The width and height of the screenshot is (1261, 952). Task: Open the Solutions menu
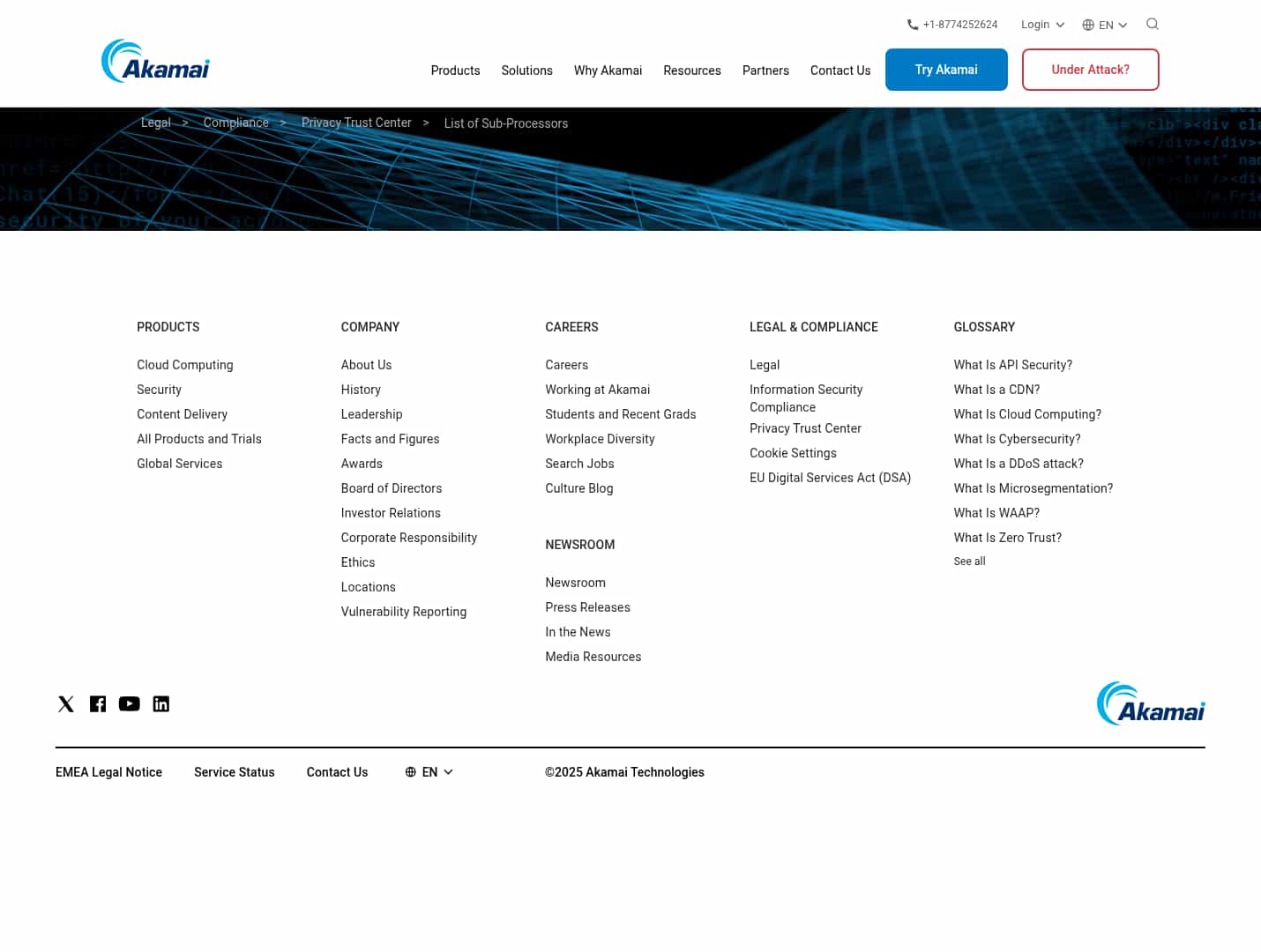tap(527, 71)
